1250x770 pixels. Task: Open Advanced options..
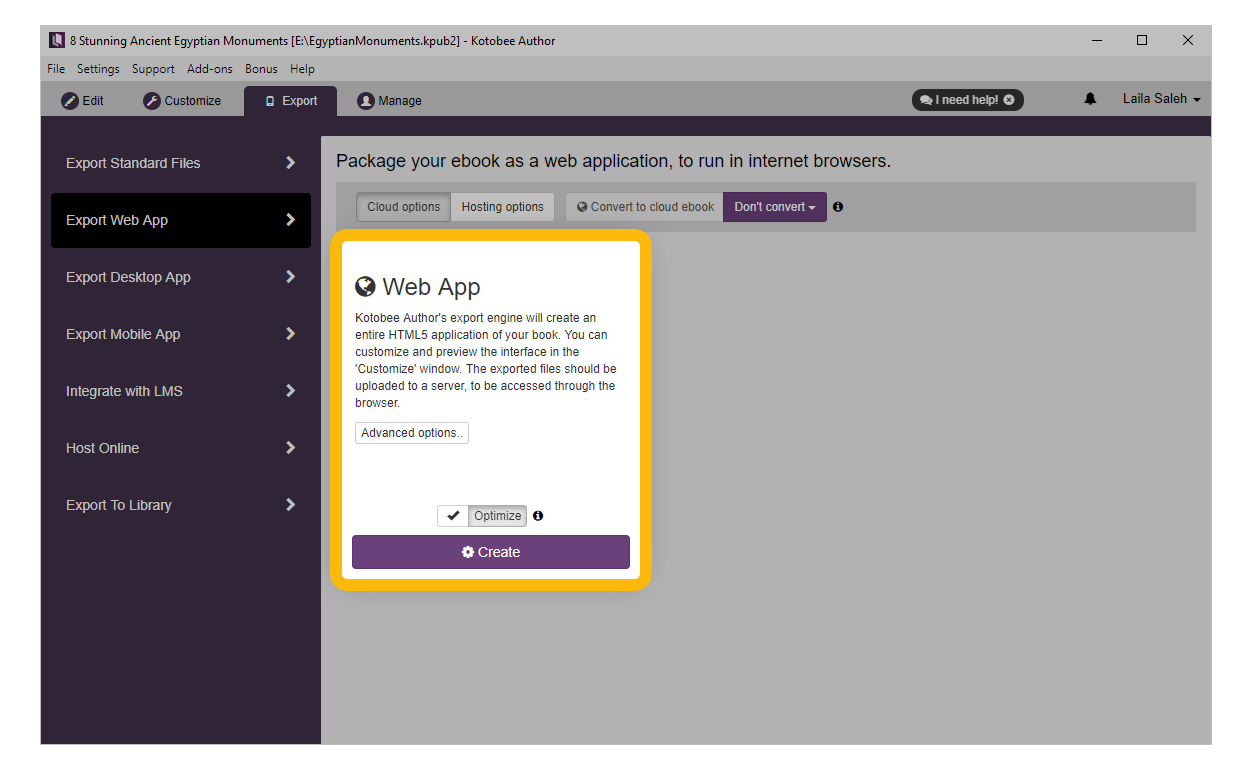(x=412, y=433)
